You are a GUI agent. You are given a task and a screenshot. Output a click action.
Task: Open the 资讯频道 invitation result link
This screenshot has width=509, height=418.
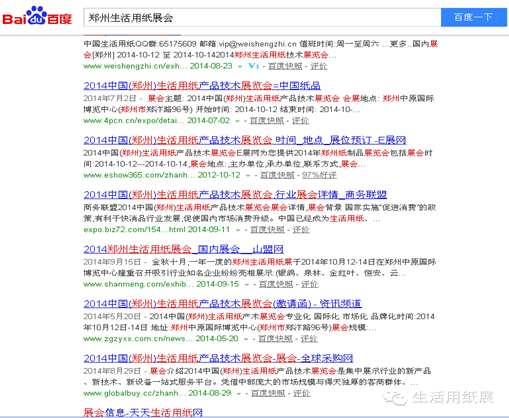222,303
